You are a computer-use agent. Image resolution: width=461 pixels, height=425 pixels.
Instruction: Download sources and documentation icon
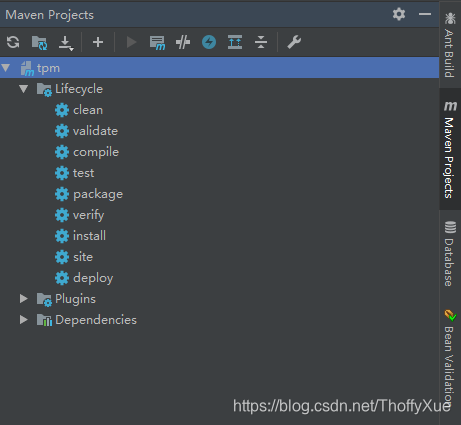66,43
